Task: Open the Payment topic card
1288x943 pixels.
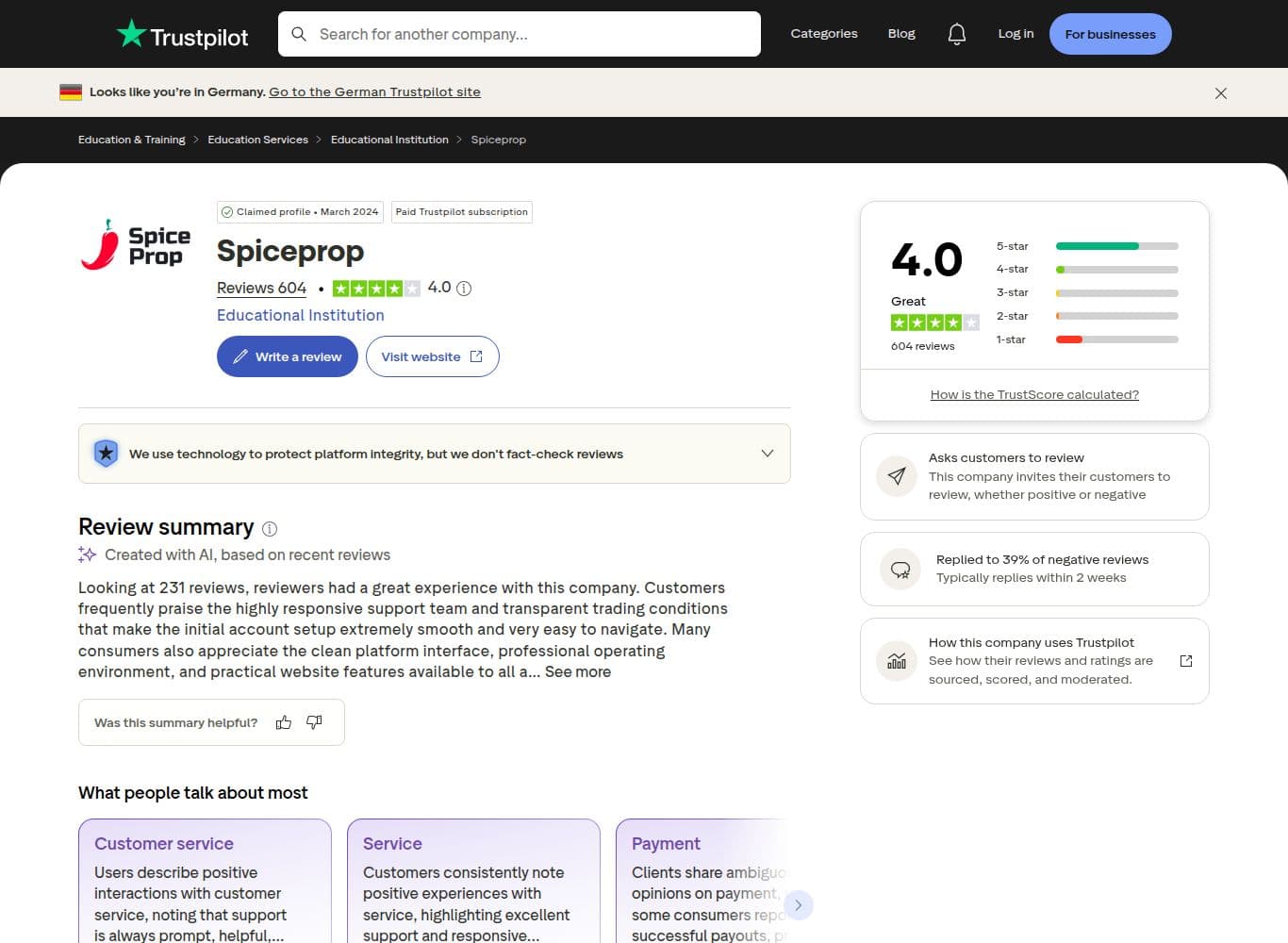Action: coord(702,882)
